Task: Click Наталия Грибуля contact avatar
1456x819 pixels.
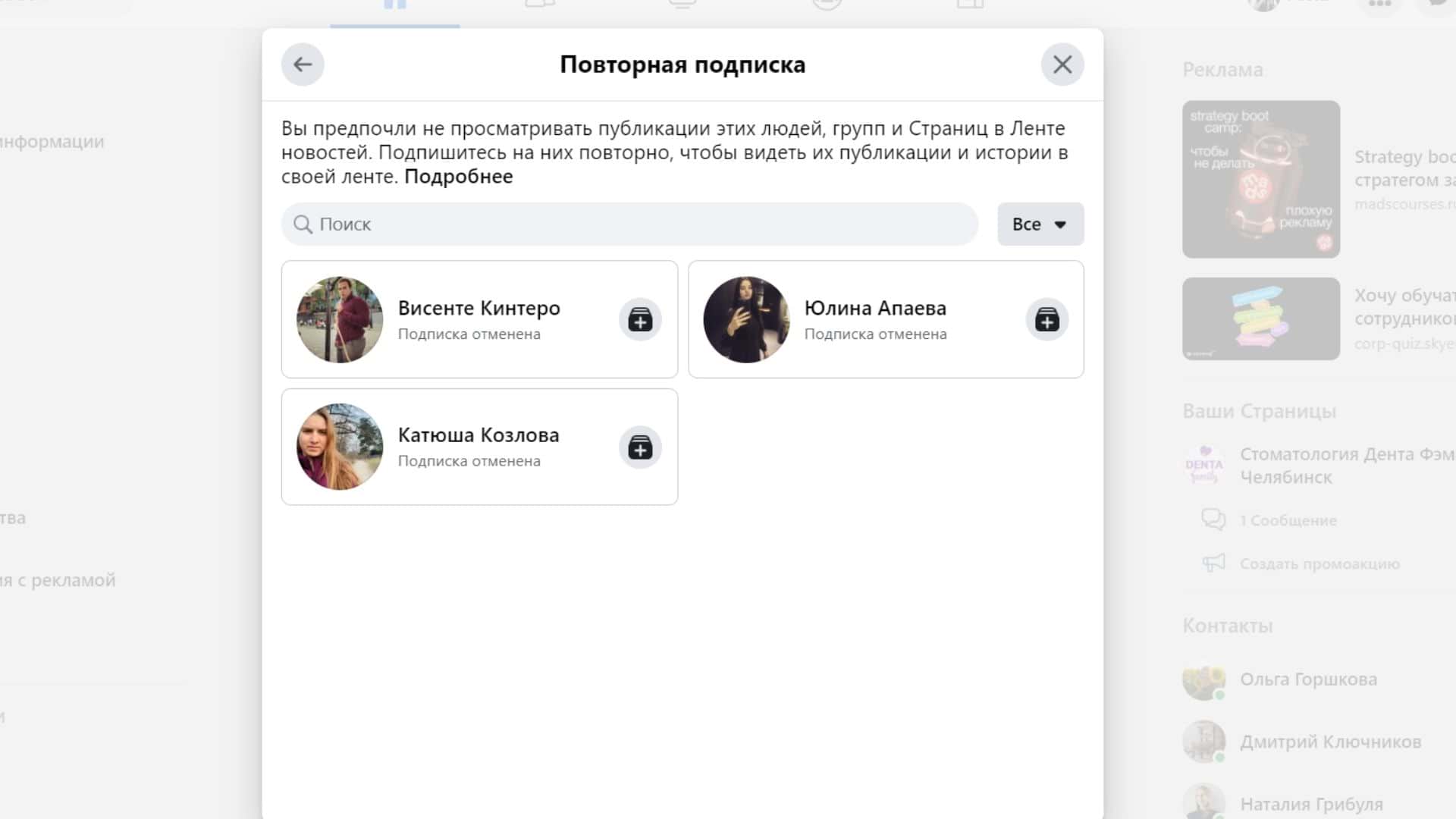Action: [1203, 802]
